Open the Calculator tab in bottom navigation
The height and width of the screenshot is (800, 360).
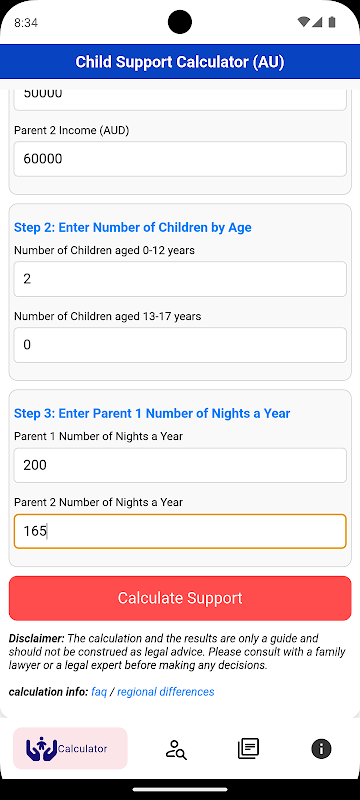pos(70,748)
